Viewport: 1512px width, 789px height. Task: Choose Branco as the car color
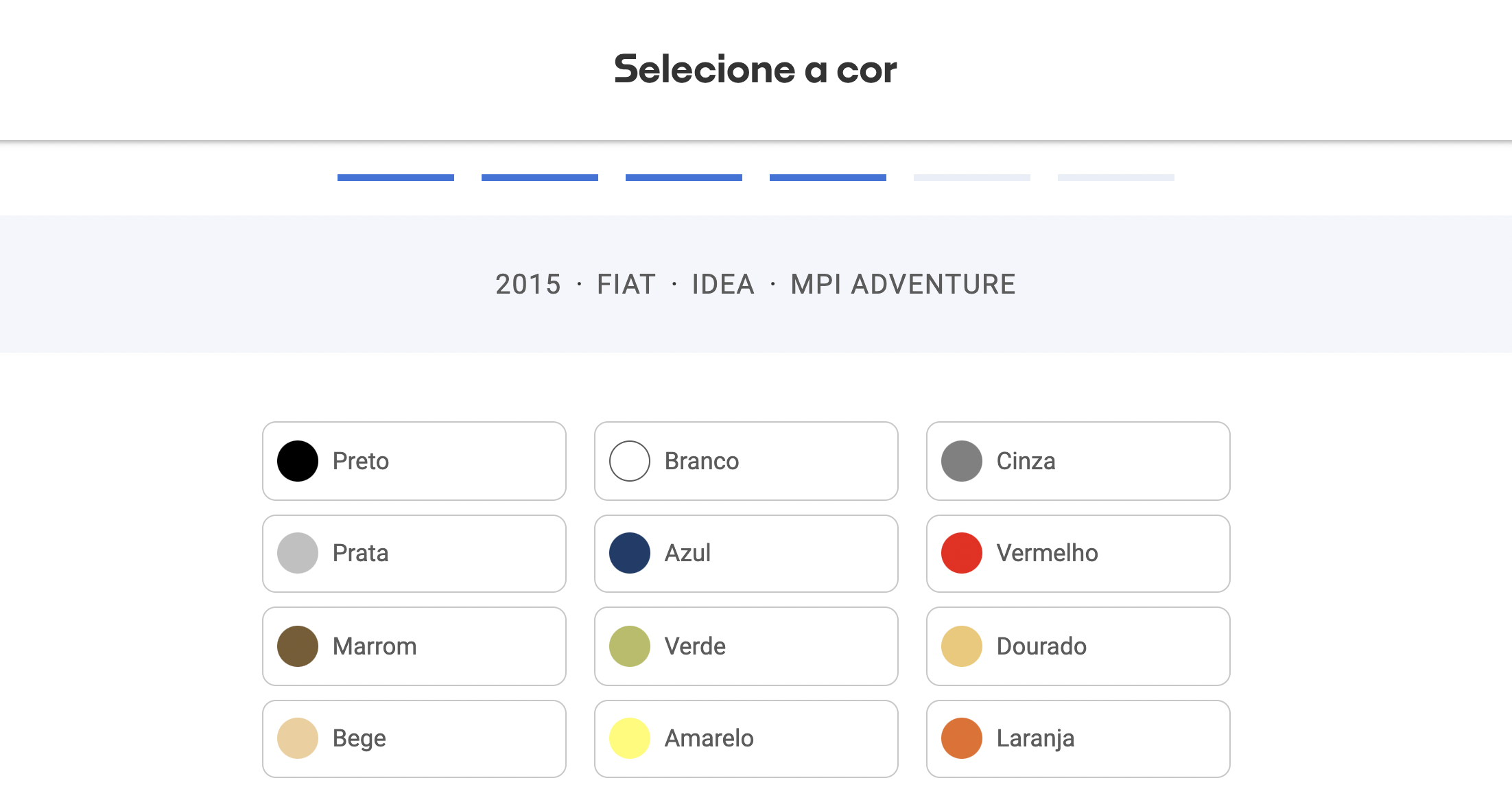coord(746,461)
